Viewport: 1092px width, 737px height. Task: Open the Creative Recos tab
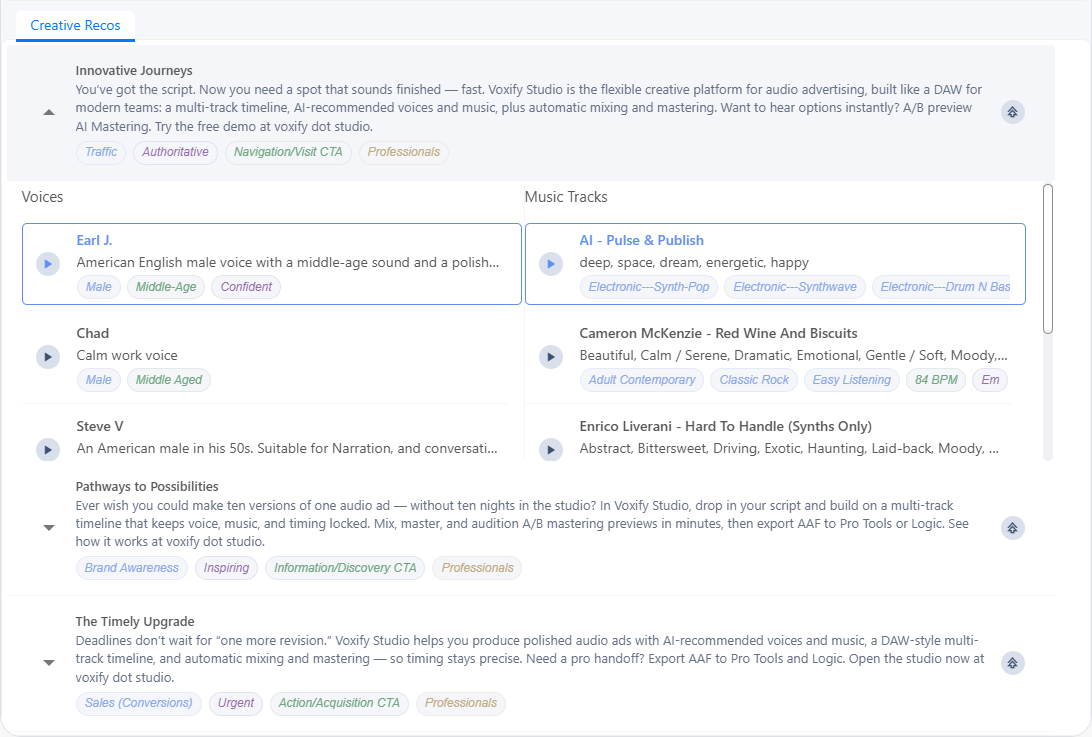click(x=75, y=26)
